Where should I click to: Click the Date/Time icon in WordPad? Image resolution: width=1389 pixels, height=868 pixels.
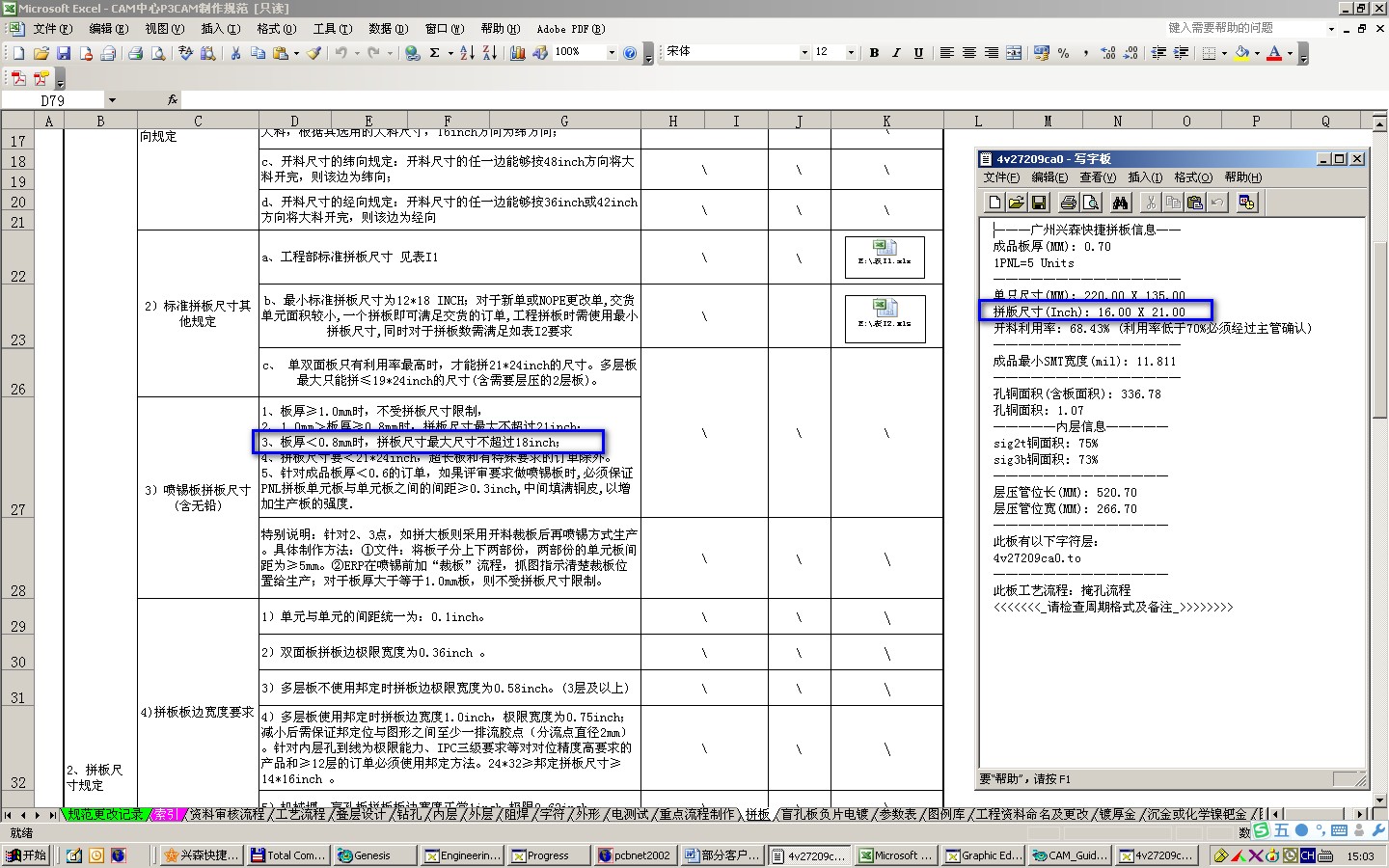(1247, 203)
